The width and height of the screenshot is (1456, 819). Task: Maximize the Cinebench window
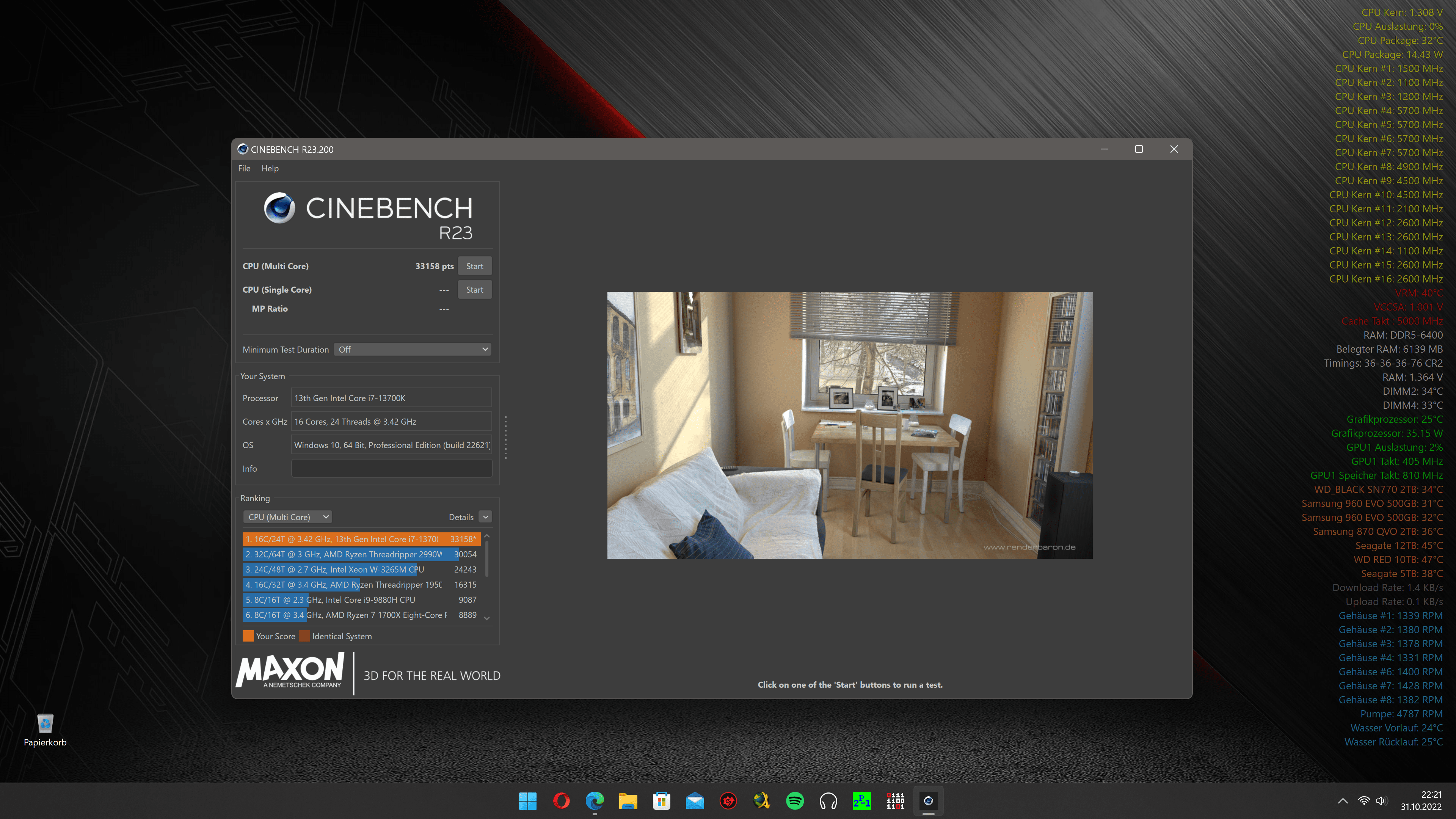coord(1139,149)
